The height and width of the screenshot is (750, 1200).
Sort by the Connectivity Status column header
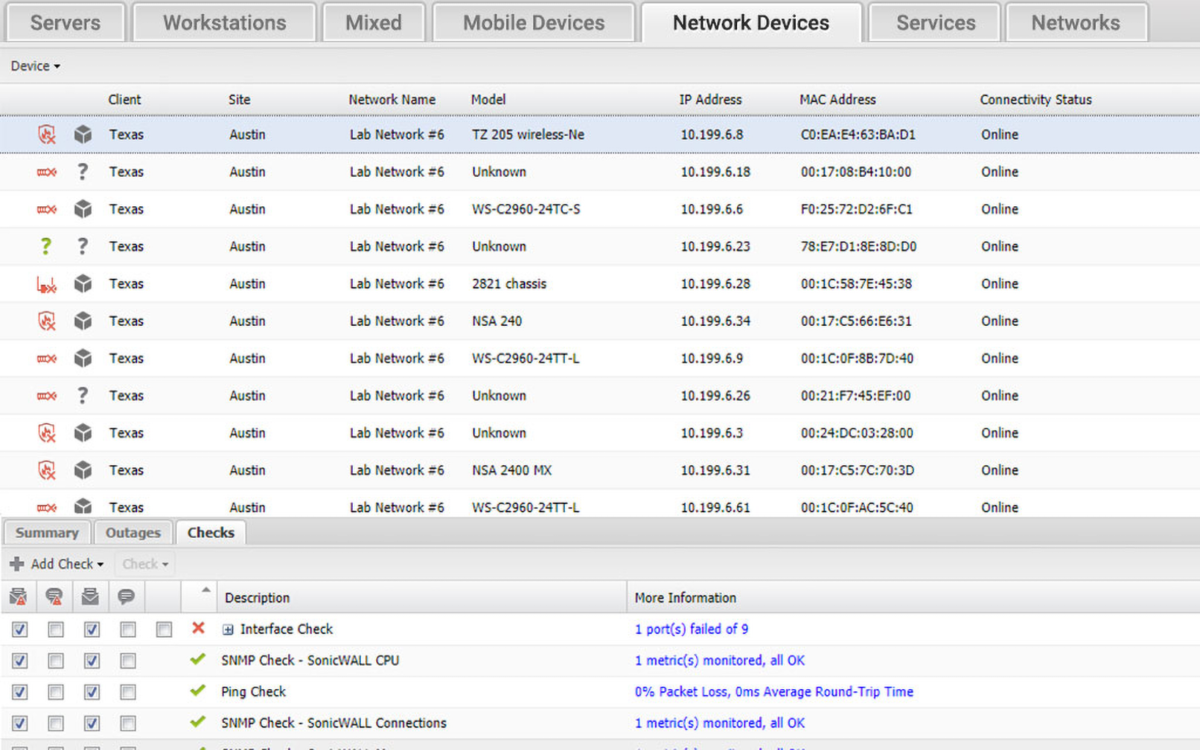[x=1035, y=99]
